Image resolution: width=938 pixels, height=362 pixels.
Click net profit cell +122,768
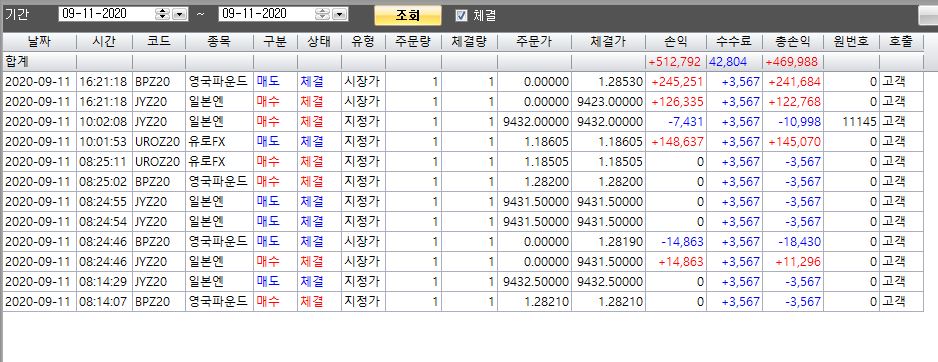(794, 102)
